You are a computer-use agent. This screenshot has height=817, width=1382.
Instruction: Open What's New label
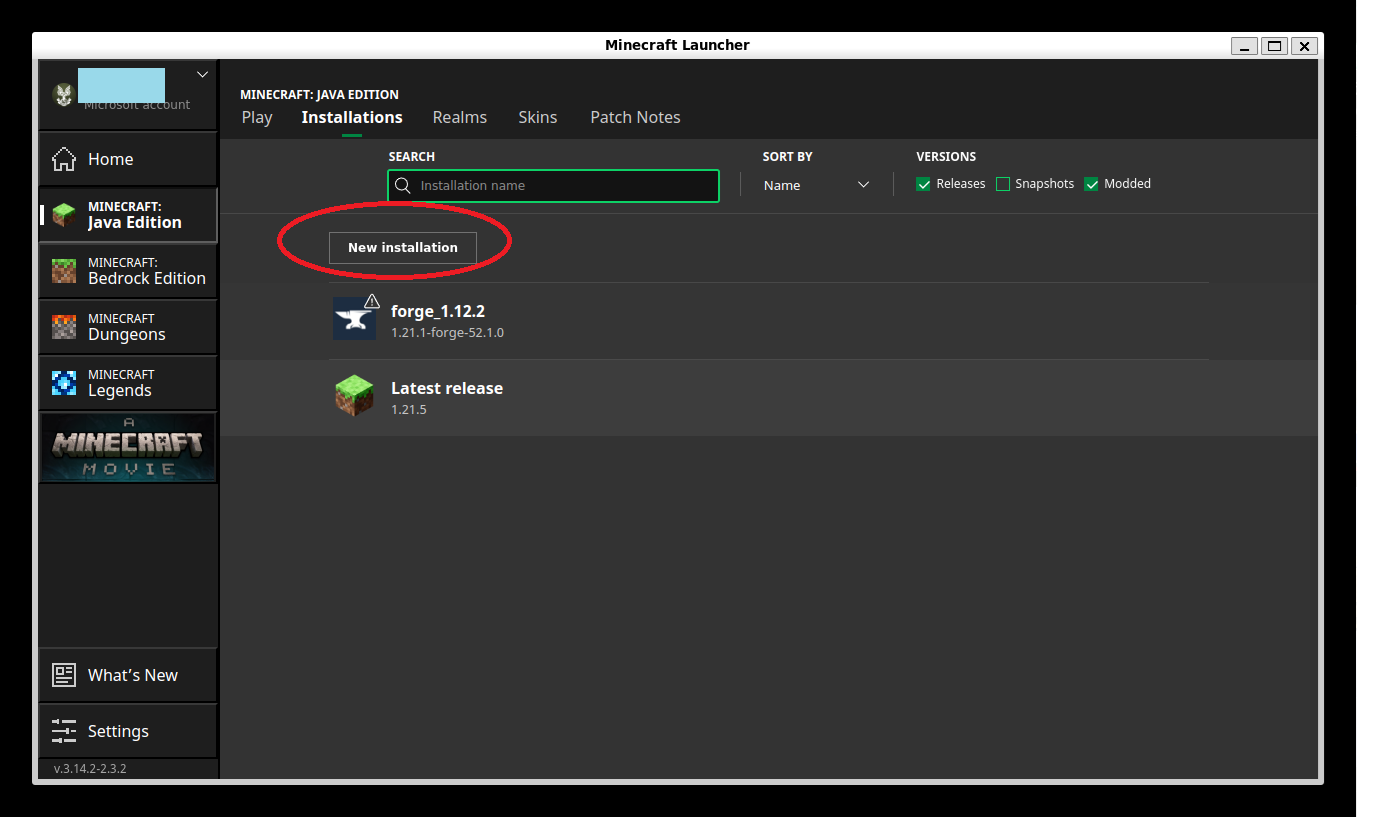133,675
